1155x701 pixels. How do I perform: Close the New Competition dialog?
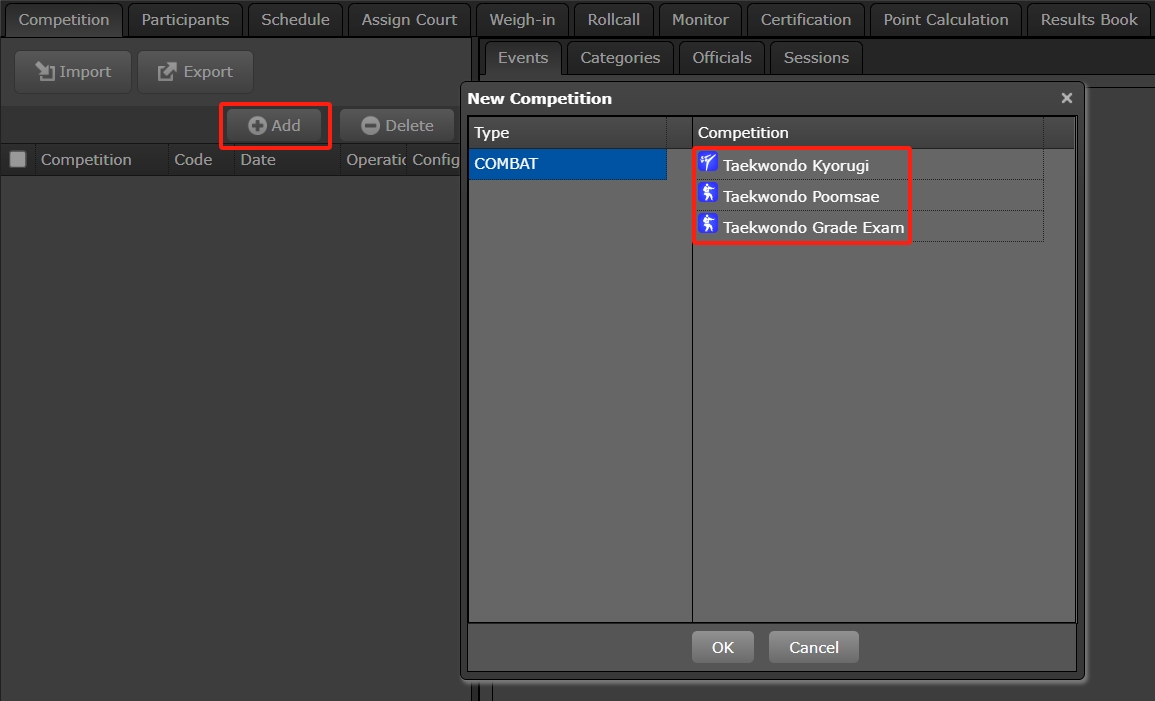pyautogui.click(x=1066, y=98)
